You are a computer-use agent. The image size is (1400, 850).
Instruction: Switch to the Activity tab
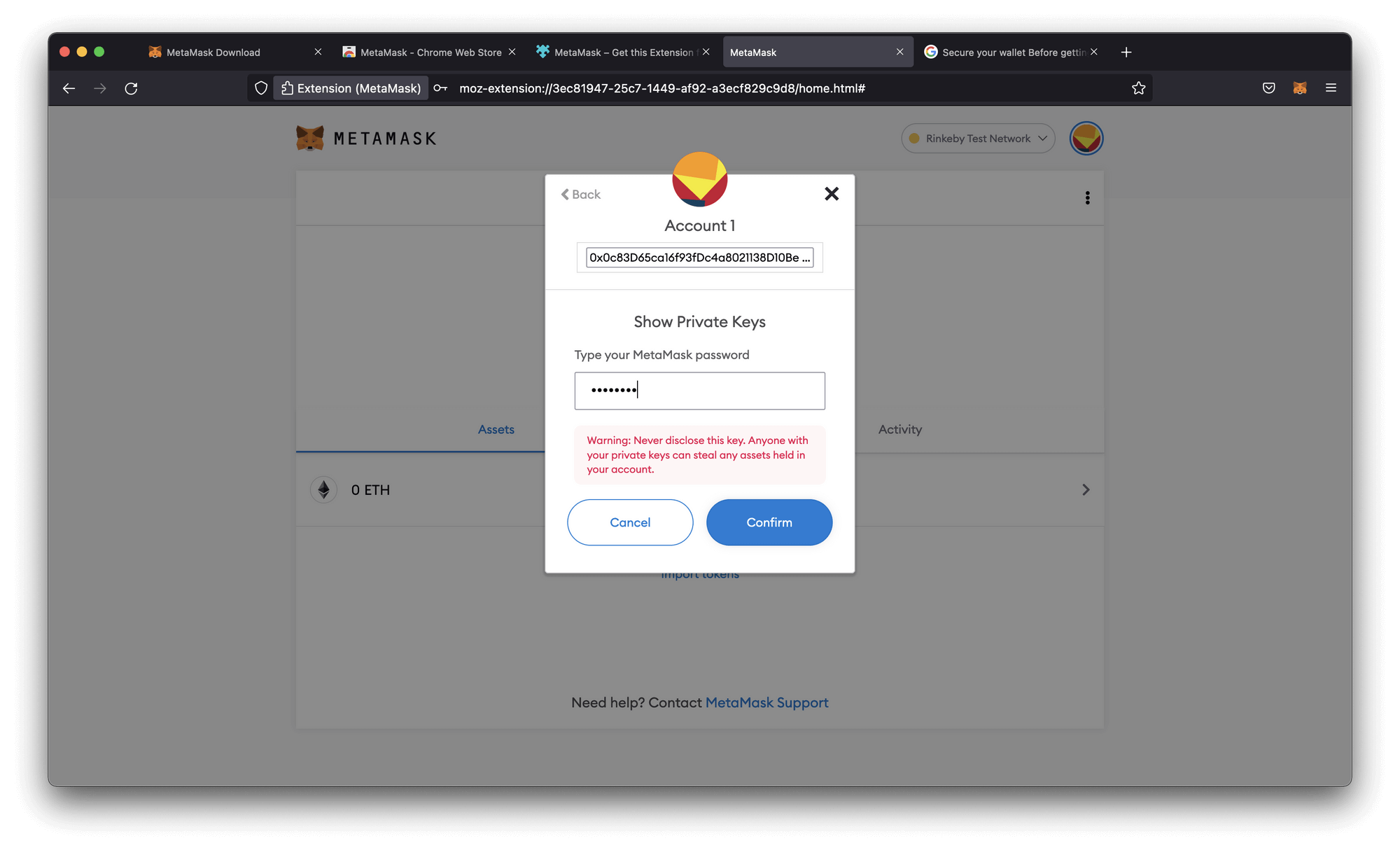[899, 429]
